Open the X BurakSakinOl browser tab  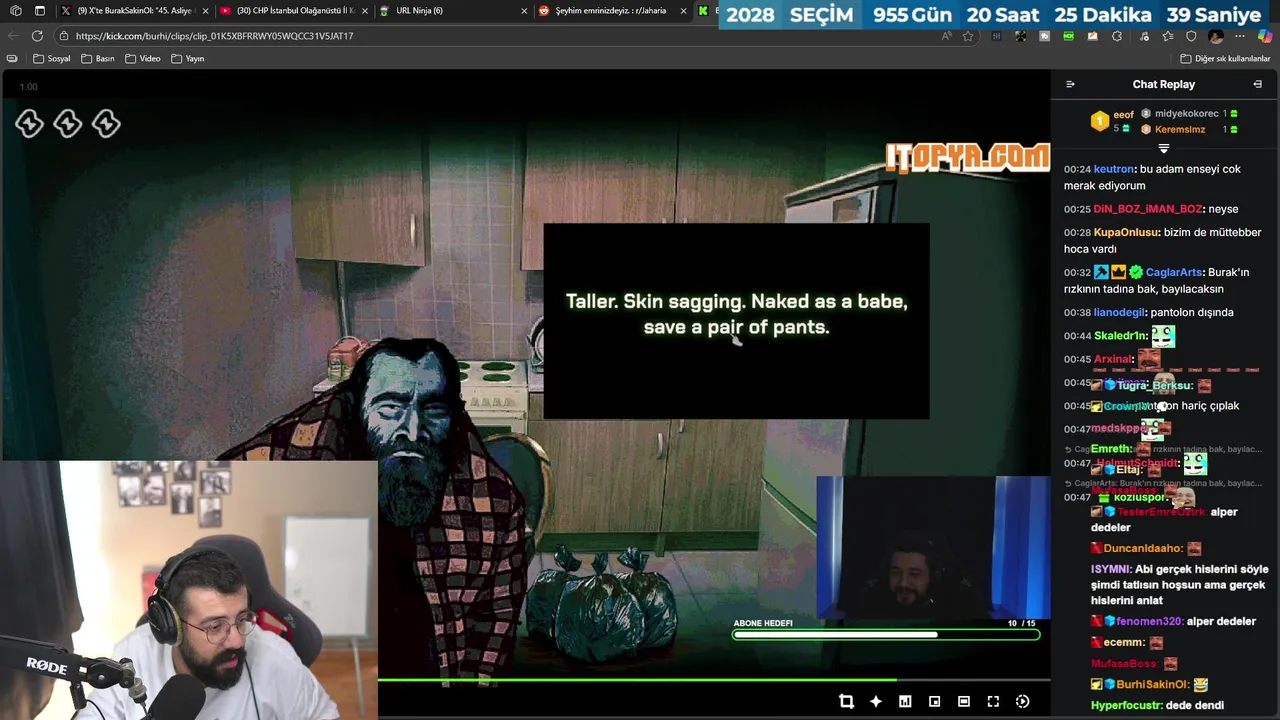(134, 11)
